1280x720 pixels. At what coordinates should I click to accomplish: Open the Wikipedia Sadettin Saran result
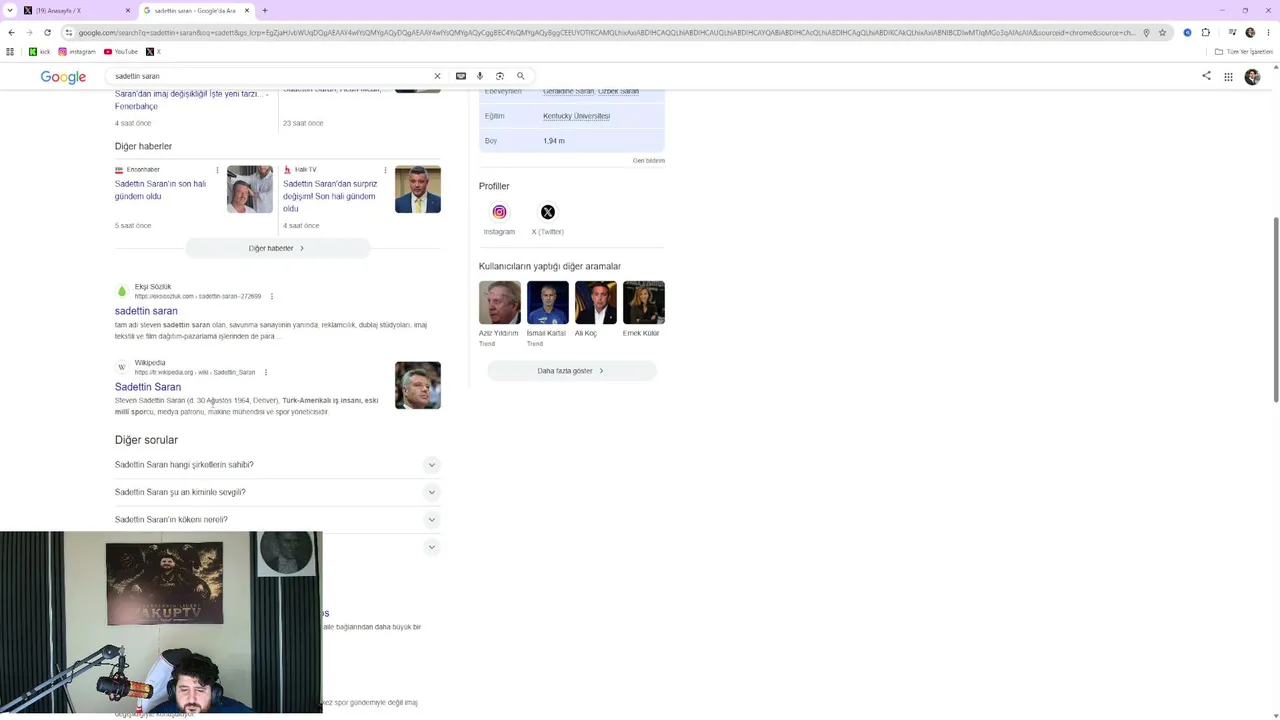(x=148, y=387)
